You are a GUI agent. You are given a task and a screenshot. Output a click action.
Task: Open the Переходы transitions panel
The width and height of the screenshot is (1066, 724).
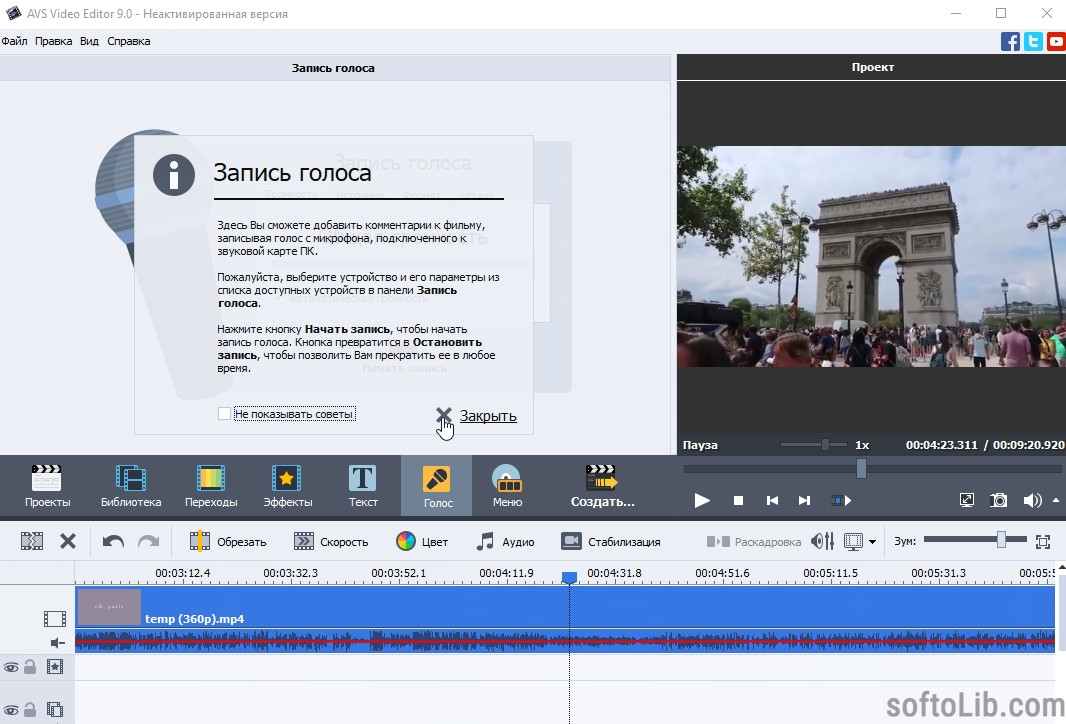pyautogui.click(x=211, y=486)
